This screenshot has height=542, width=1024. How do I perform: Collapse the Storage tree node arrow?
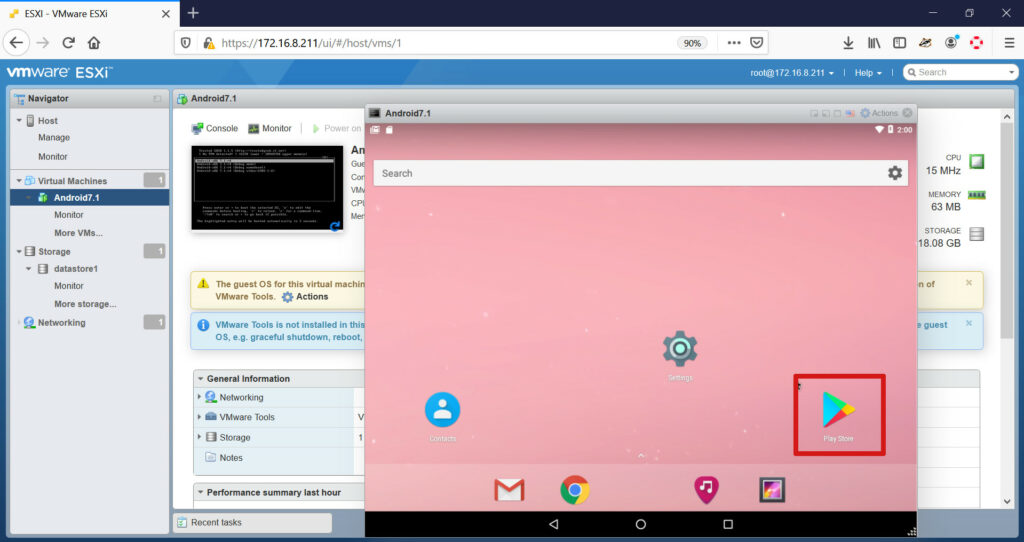click(x=19, y=251)
